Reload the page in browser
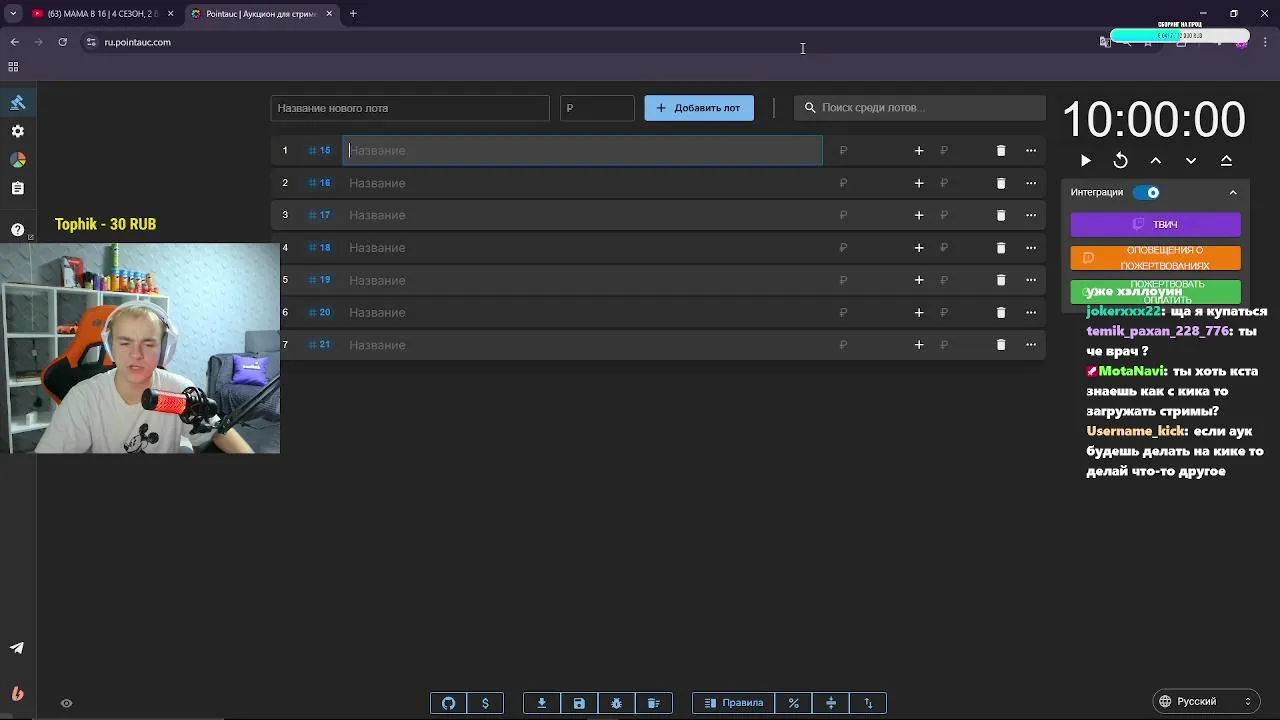The height and width of the screenshot is (720, 1280). pos(63,42)
